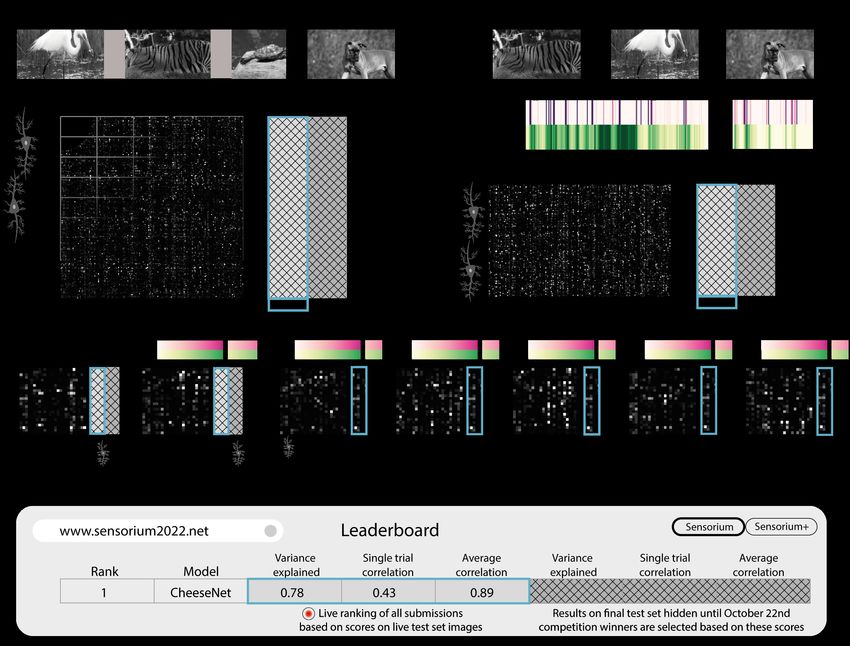
Task: Click the lower neuron icon beside left response matrix
Action: click(15, 207)
